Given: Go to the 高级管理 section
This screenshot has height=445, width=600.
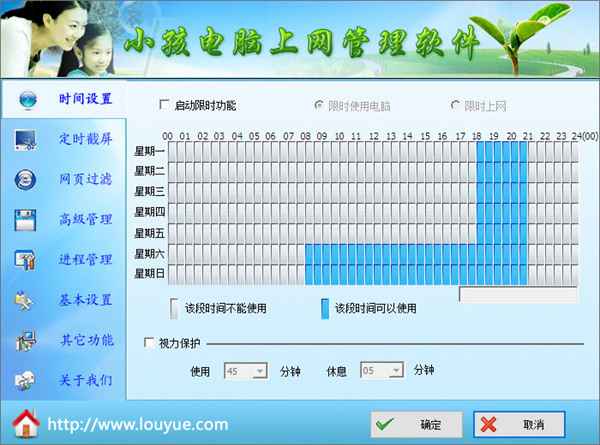Looking at the screenshot, I should [x=85, y=219].
